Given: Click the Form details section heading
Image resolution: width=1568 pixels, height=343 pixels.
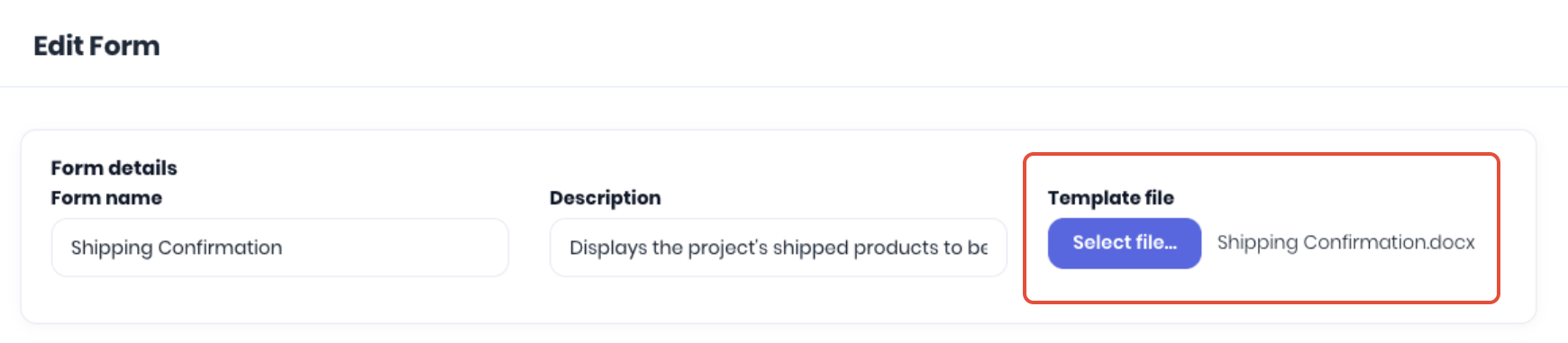Looking at the screenshot, I should click(114, 168).
